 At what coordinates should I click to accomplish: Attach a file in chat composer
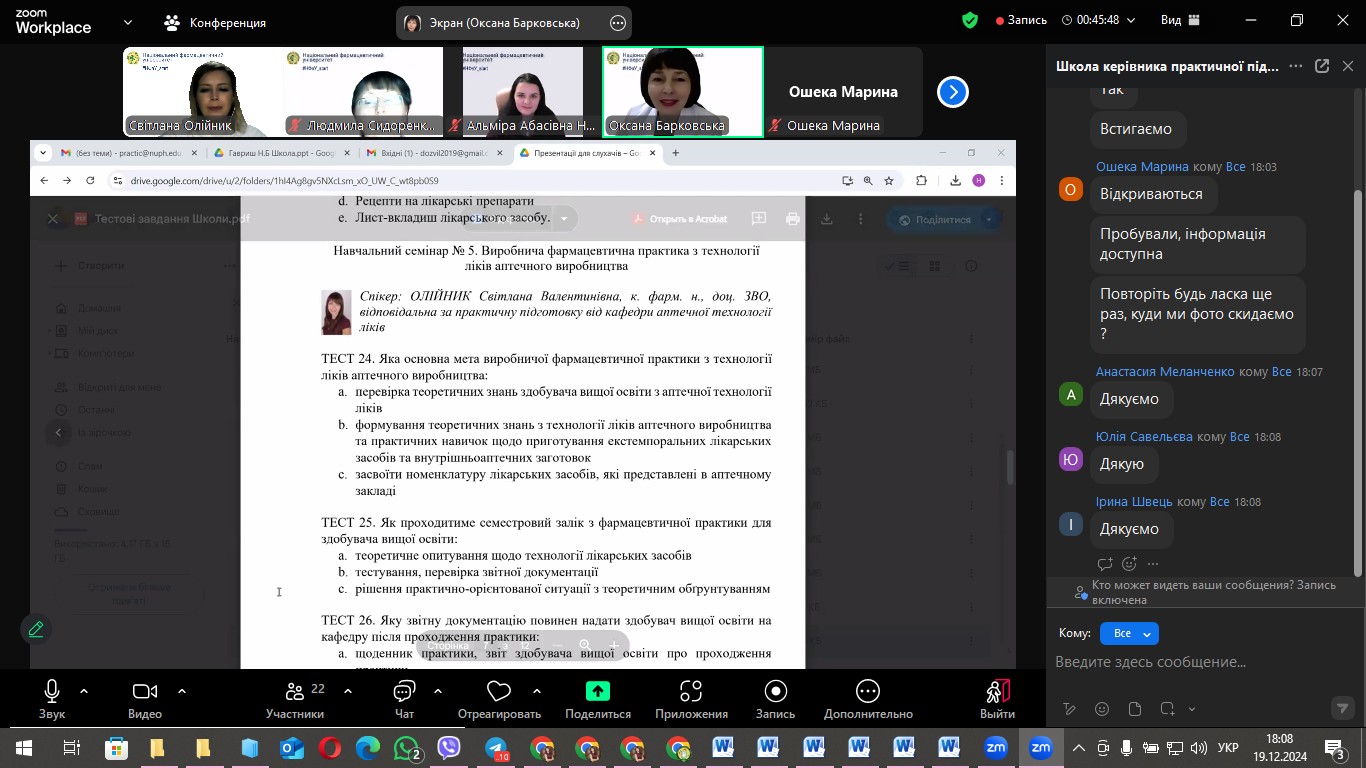point(1134,709)
